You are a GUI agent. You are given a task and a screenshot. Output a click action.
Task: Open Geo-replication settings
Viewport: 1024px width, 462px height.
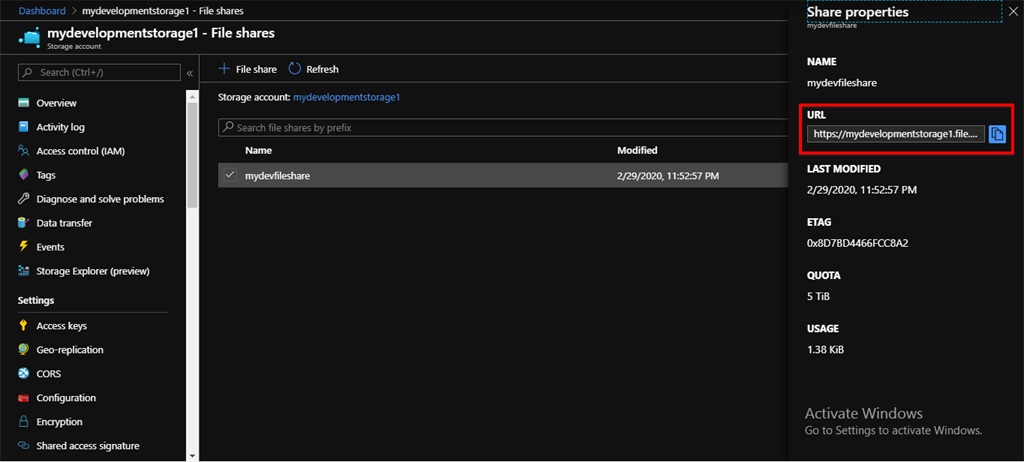pos(70,350)
